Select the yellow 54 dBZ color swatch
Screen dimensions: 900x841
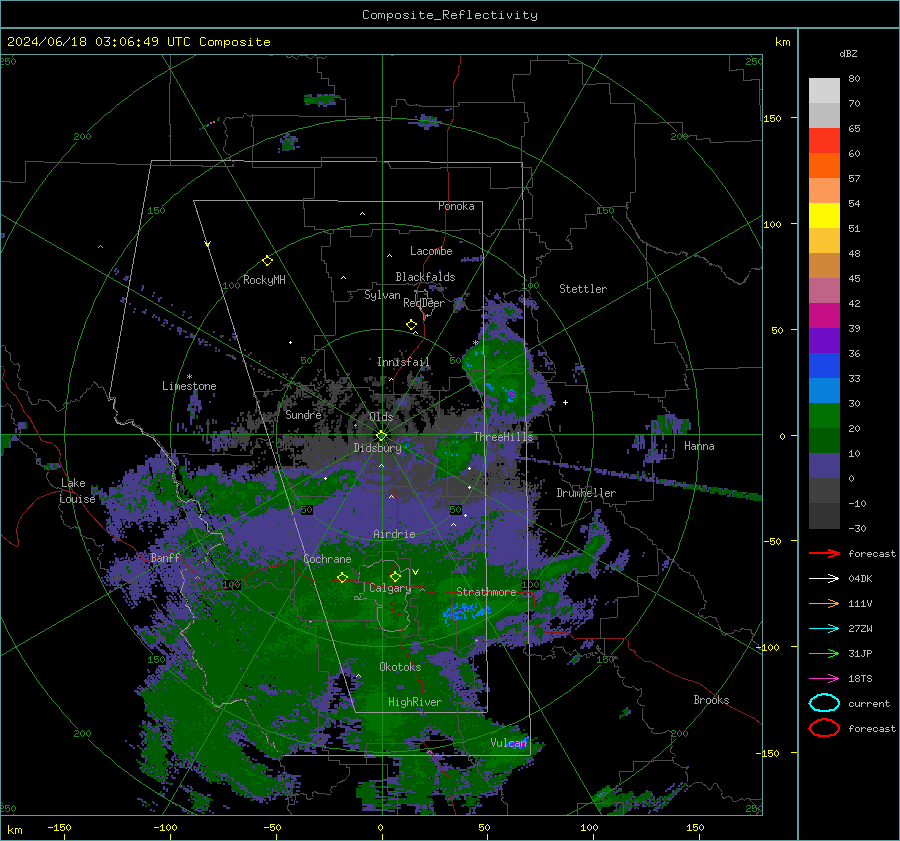click(824, 215)
